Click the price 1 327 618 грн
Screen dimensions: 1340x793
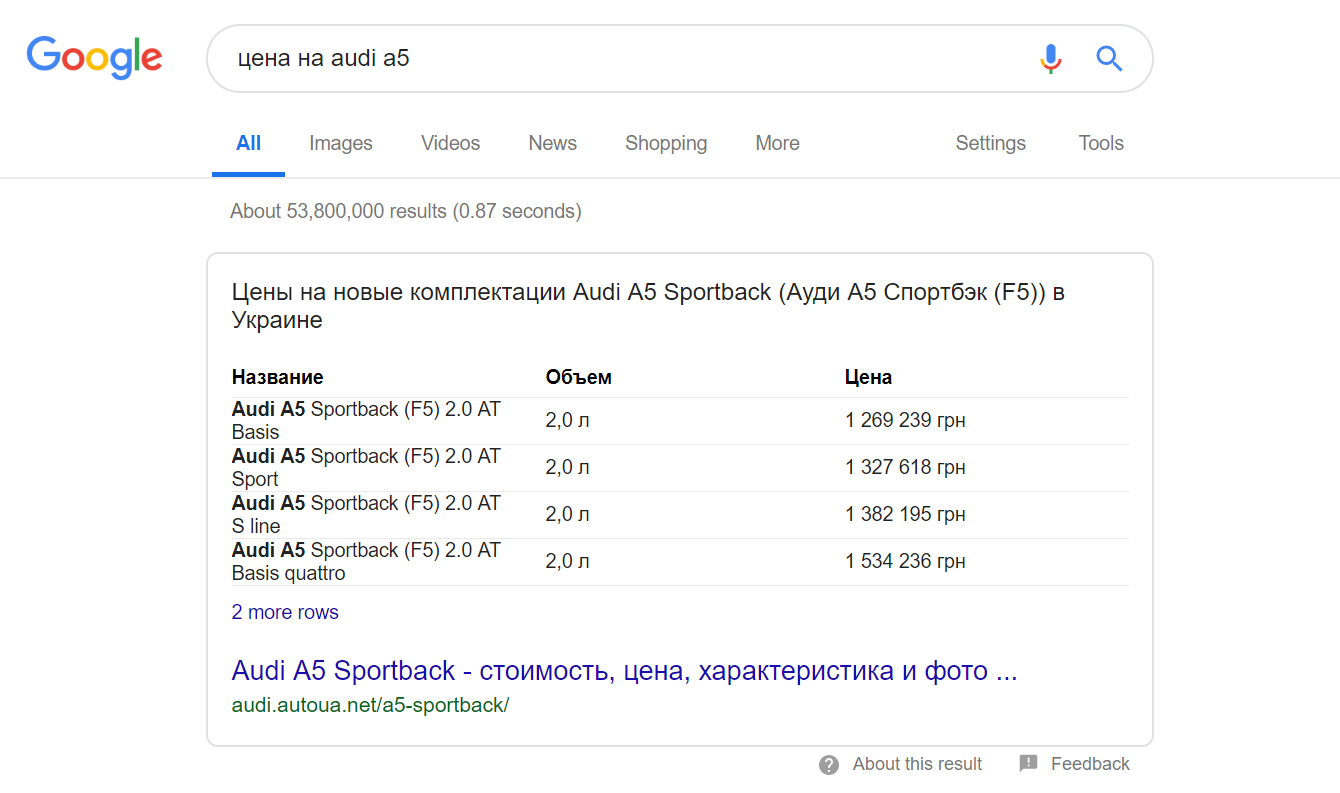905,467
